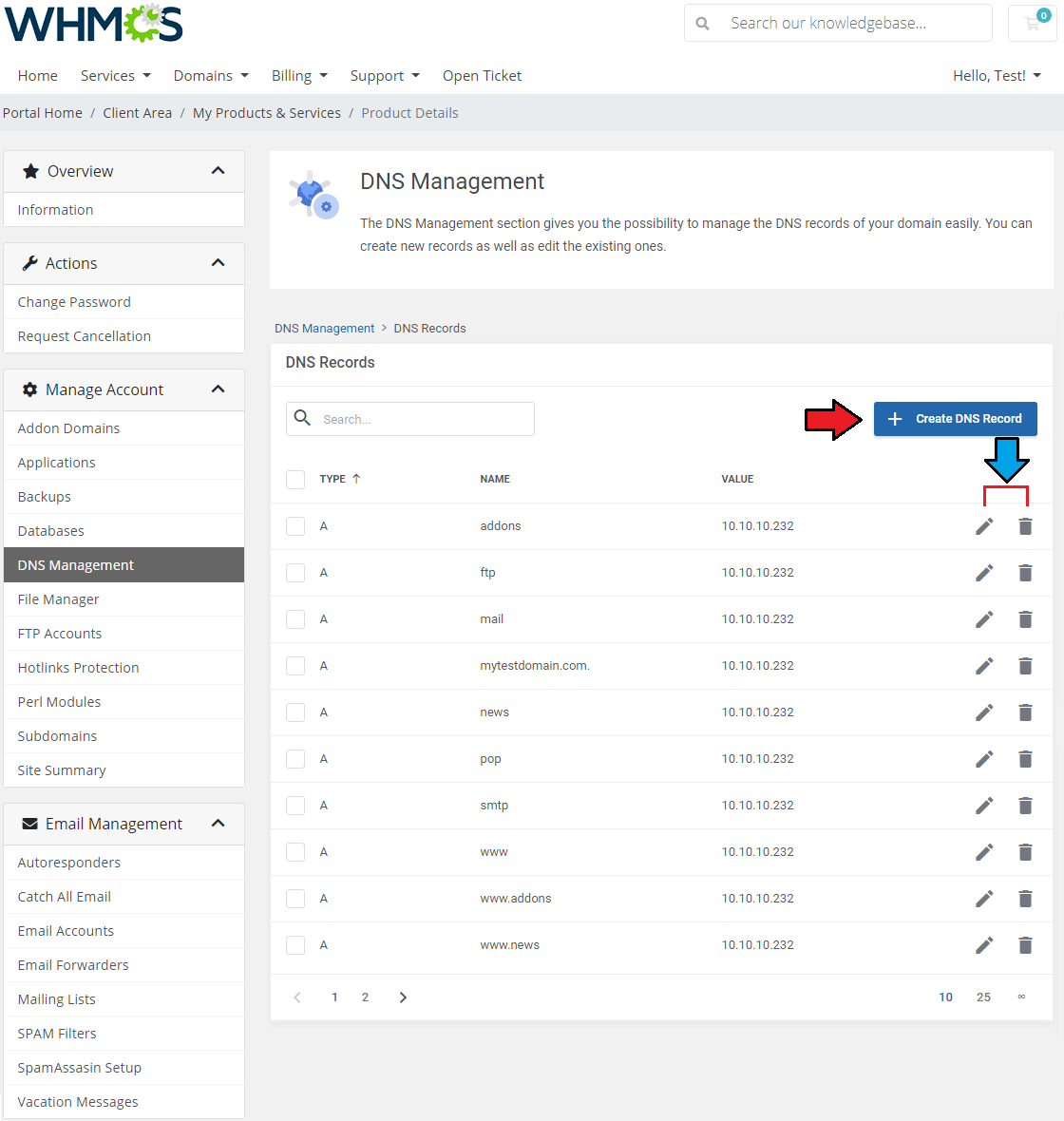Go to Portal Home breadcrumb

pos(42,113)
